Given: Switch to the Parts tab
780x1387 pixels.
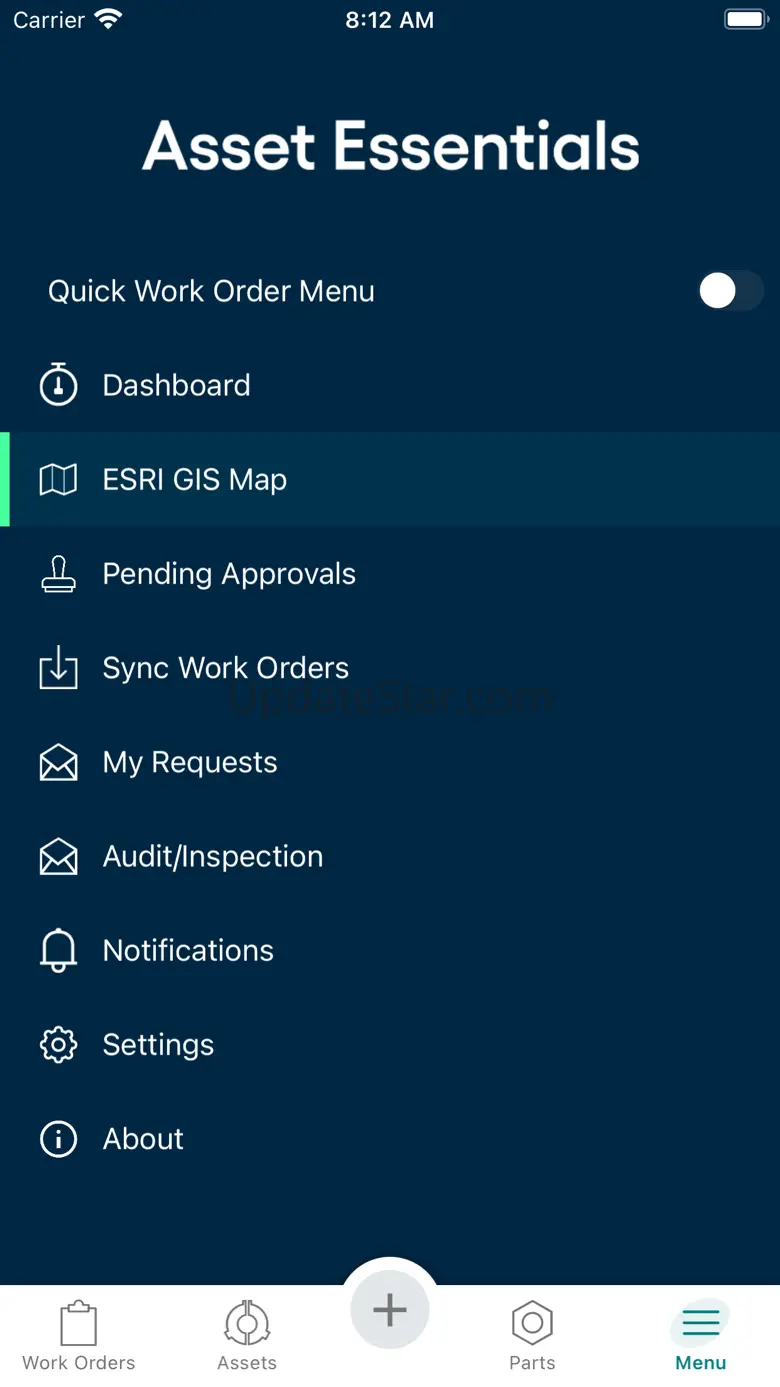Looking at the screenshot, I should 532,1337.
